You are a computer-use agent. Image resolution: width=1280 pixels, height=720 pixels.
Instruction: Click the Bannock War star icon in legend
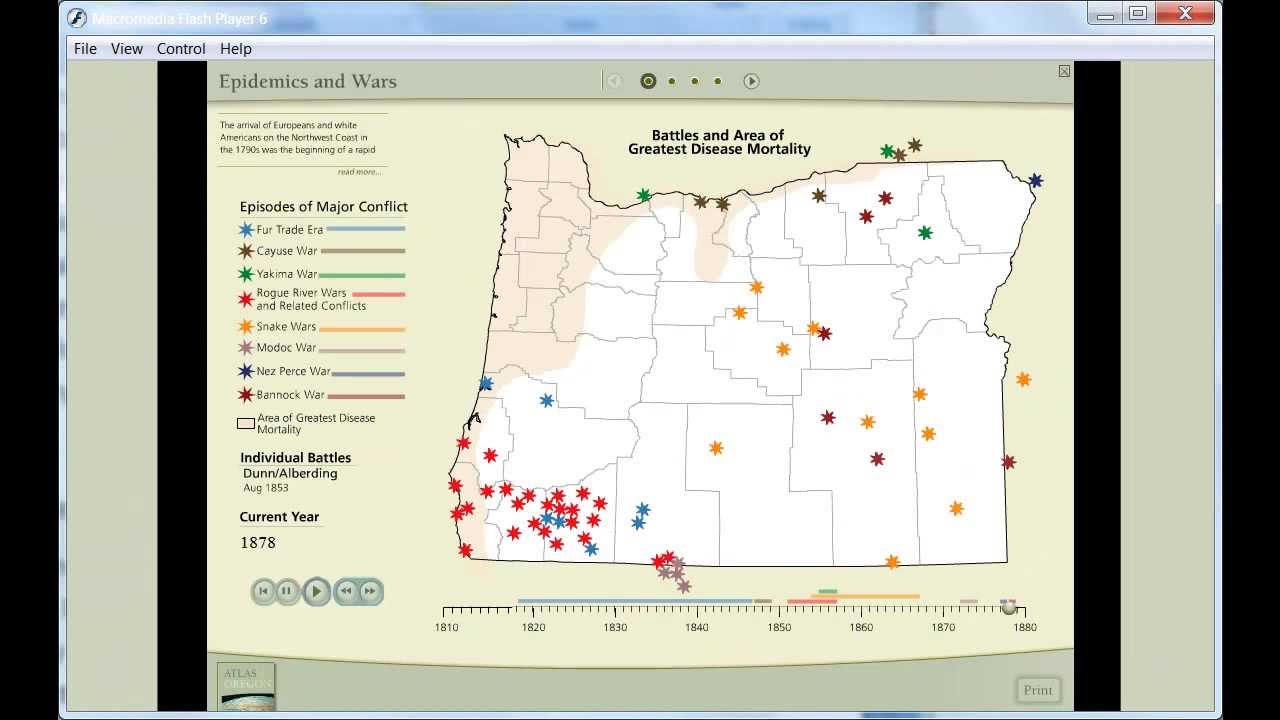[246, 394]
